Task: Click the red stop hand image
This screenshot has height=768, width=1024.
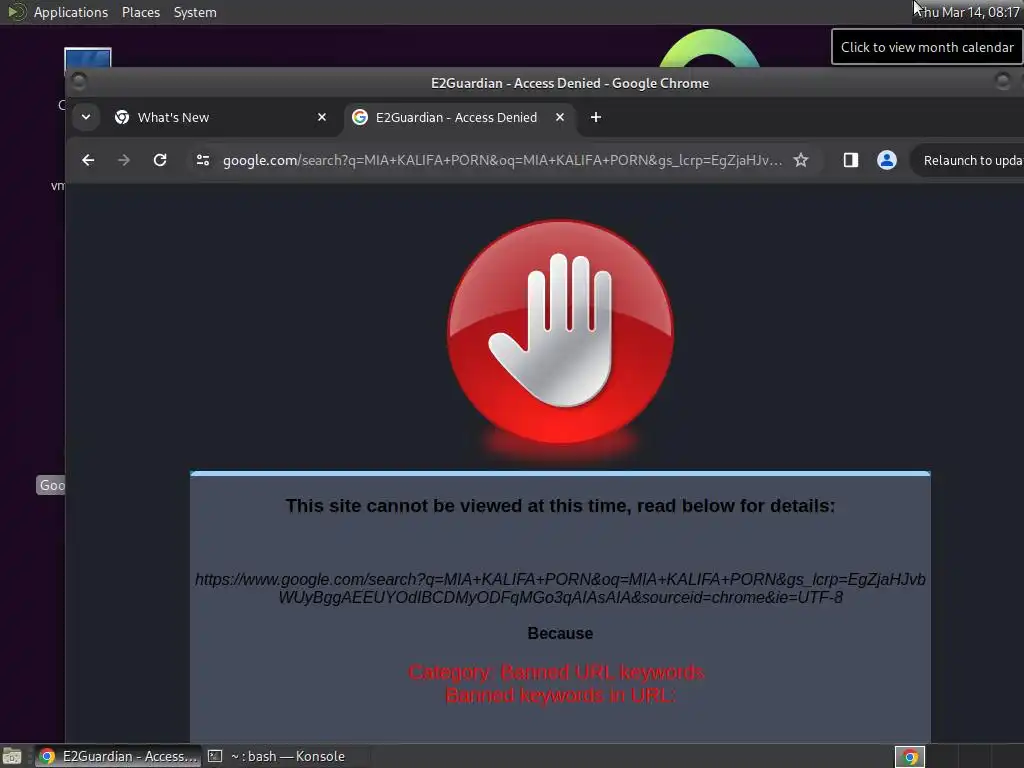Action: tap(560, 333)
